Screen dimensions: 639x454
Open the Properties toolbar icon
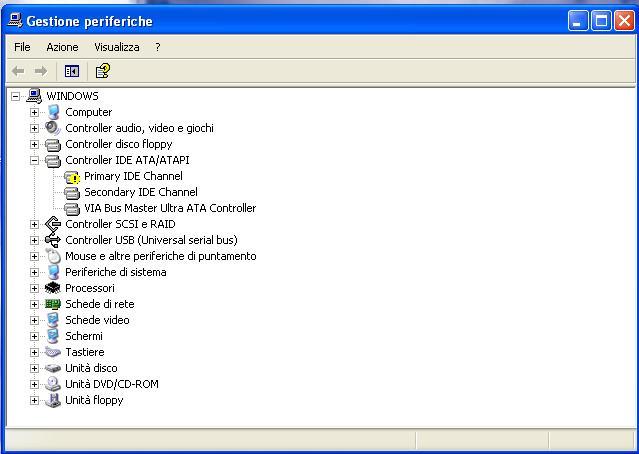point(103,71)
